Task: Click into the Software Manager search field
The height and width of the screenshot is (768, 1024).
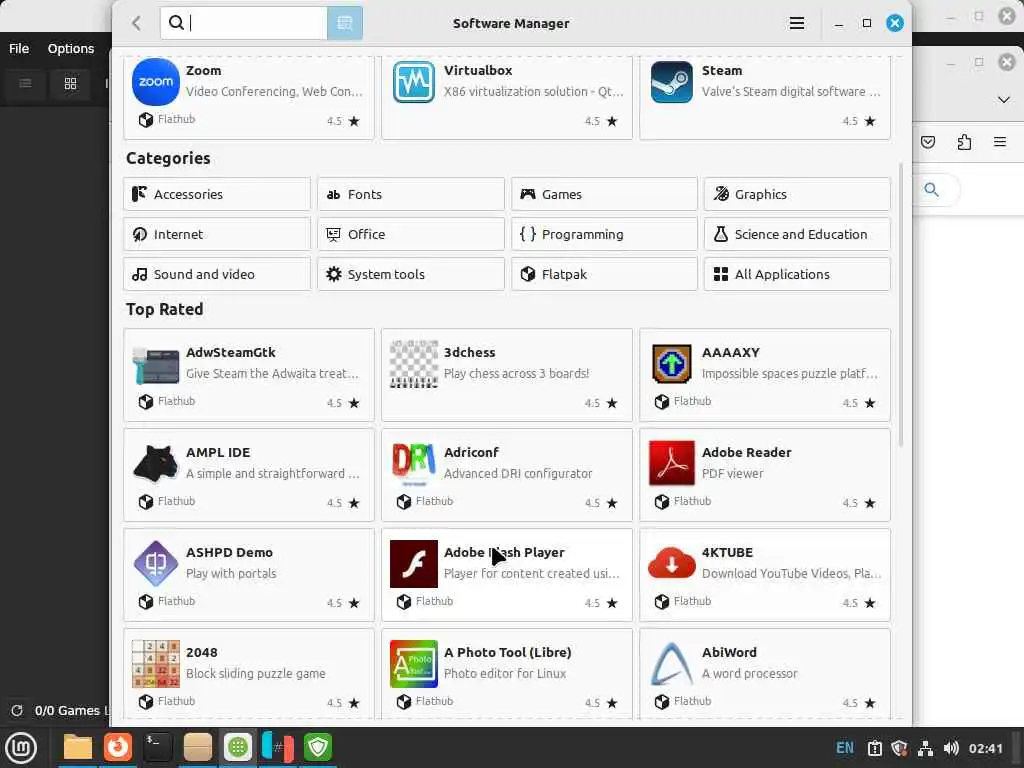Action: tap(244, 24)
